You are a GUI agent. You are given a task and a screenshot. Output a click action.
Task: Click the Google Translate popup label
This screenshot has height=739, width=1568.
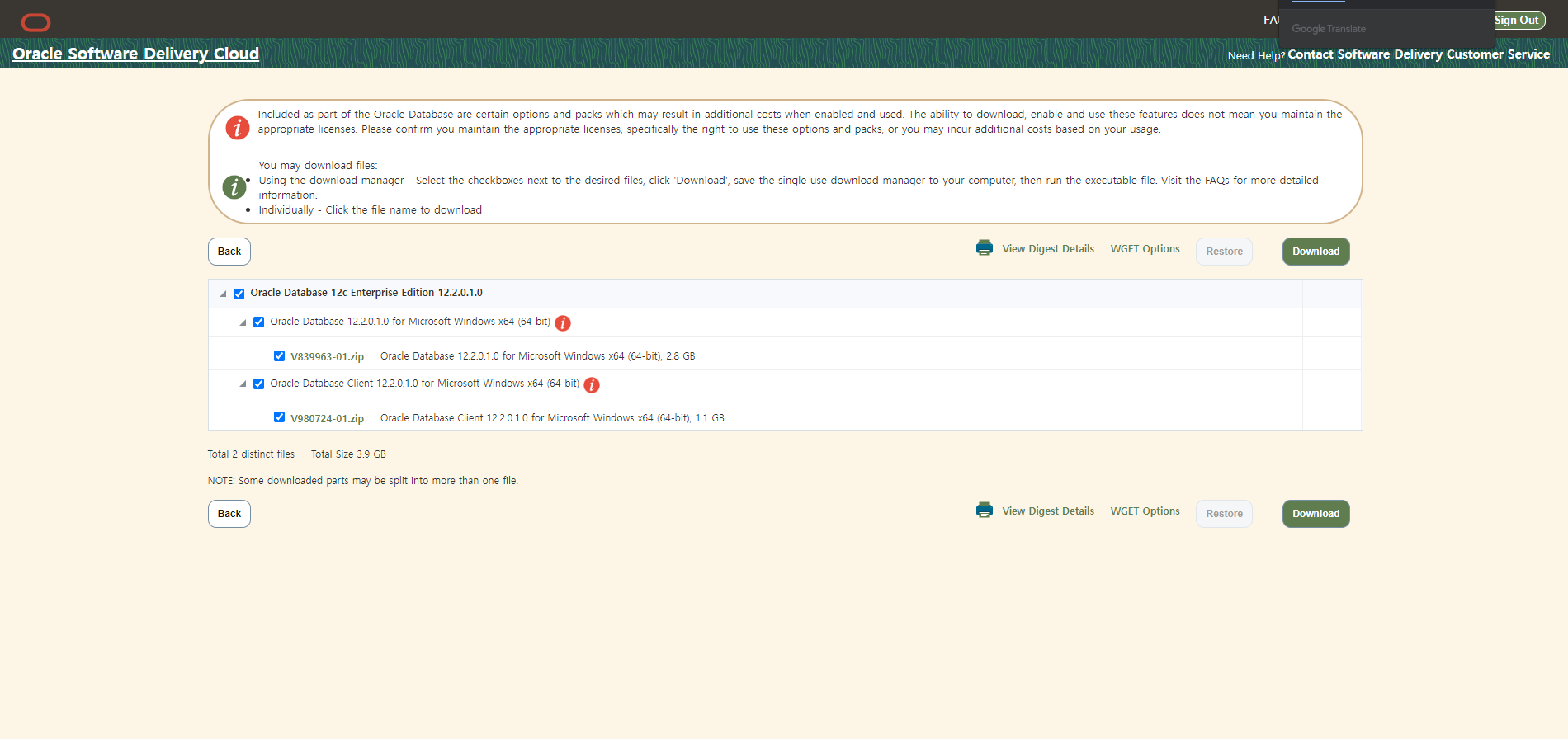click(x=1329, y=29)
